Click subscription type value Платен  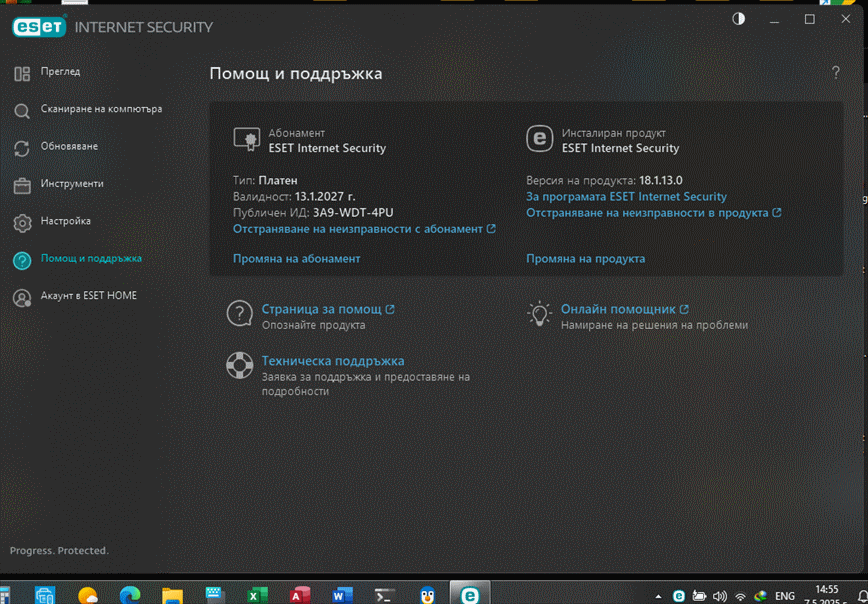(x=278, y=180)
